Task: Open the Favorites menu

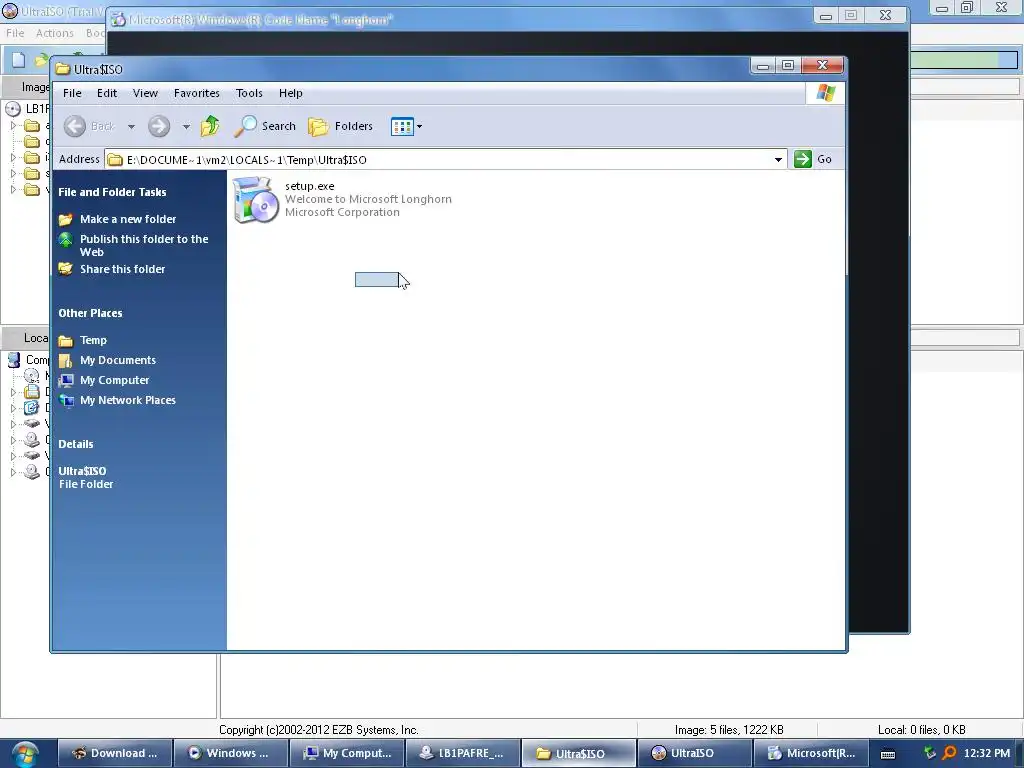Action: click(197, 93)
